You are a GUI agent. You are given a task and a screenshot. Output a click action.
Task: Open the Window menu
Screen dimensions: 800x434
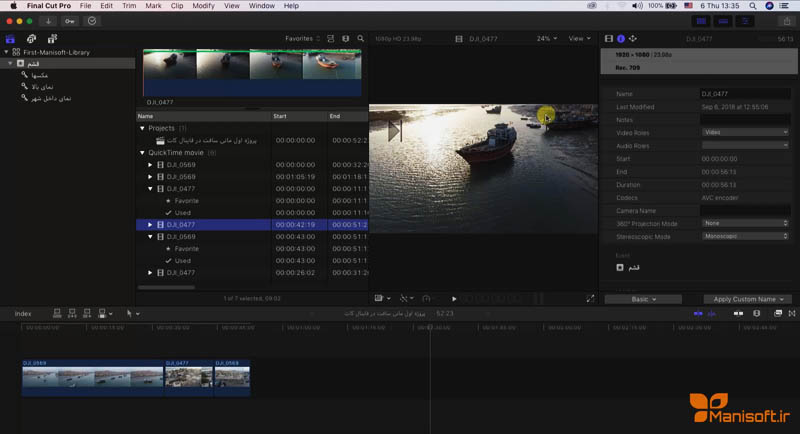click(262, 6)
